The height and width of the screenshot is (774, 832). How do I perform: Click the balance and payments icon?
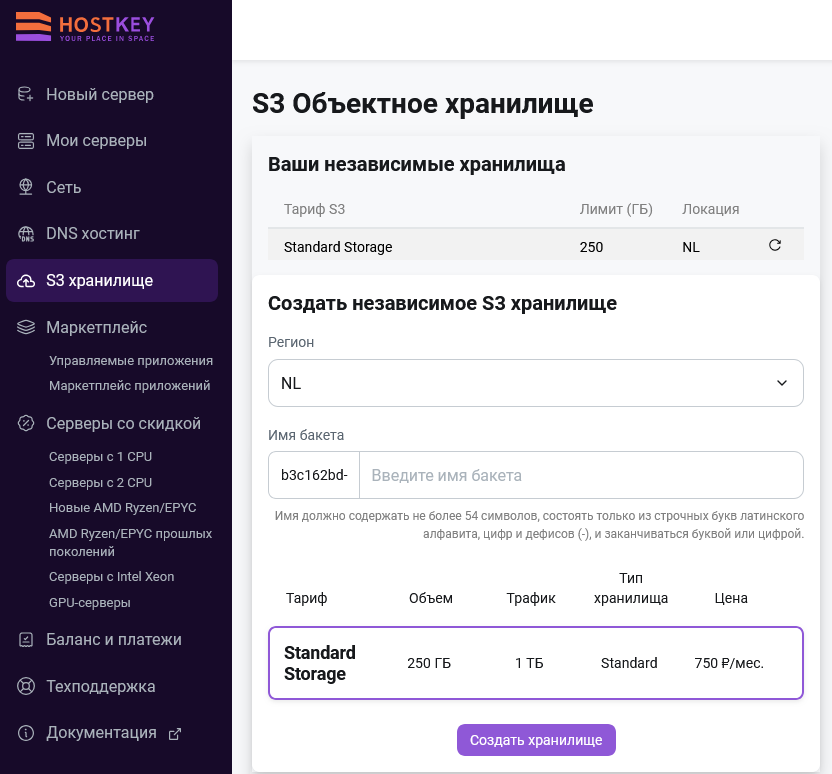[x=25, y=640]
